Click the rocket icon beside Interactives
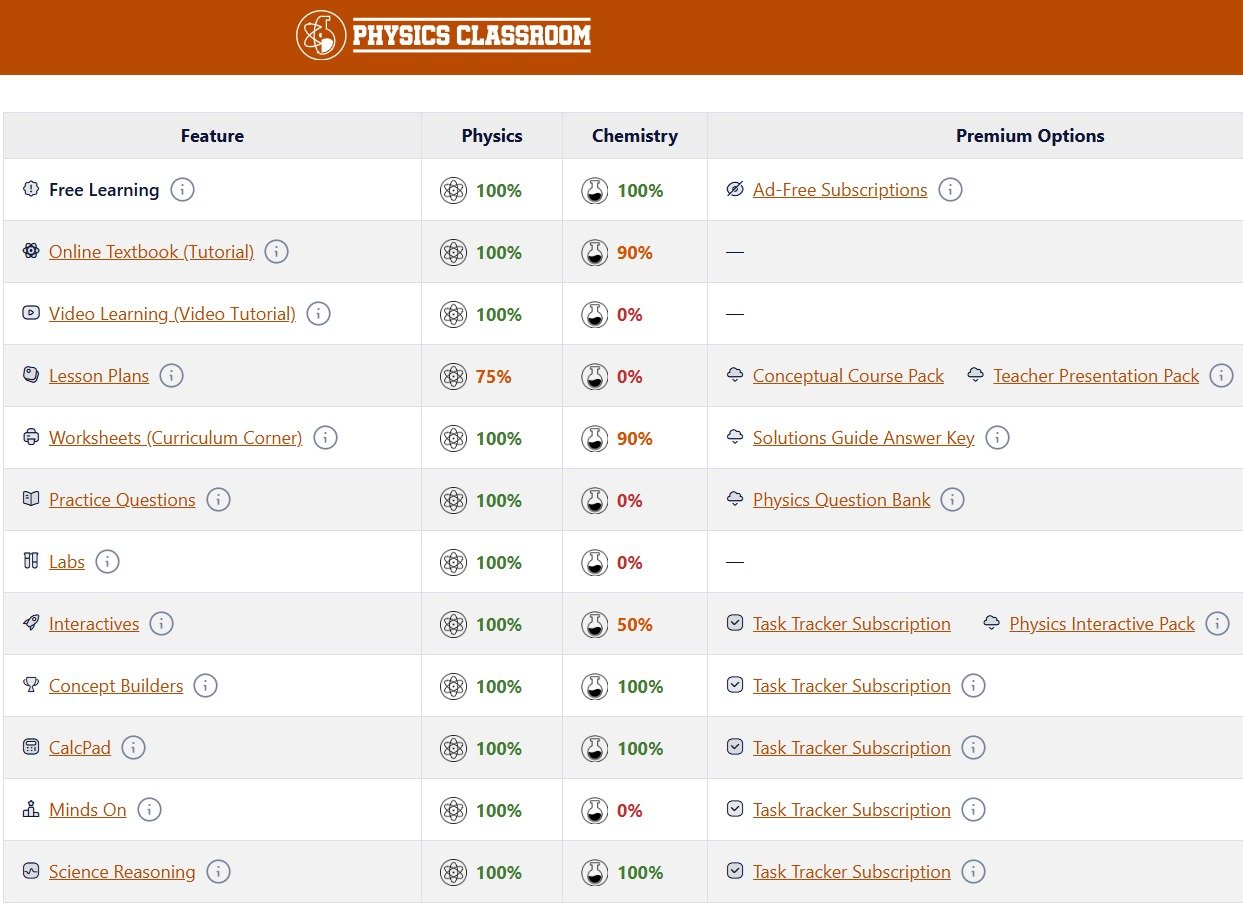Screen dimensions: 1243x904 pos(29,623)
